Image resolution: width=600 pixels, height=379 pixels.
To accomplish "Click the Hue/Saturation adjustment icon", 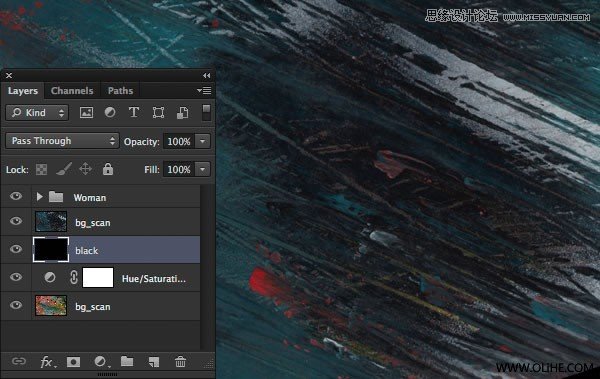I will [x=50, y=277].
